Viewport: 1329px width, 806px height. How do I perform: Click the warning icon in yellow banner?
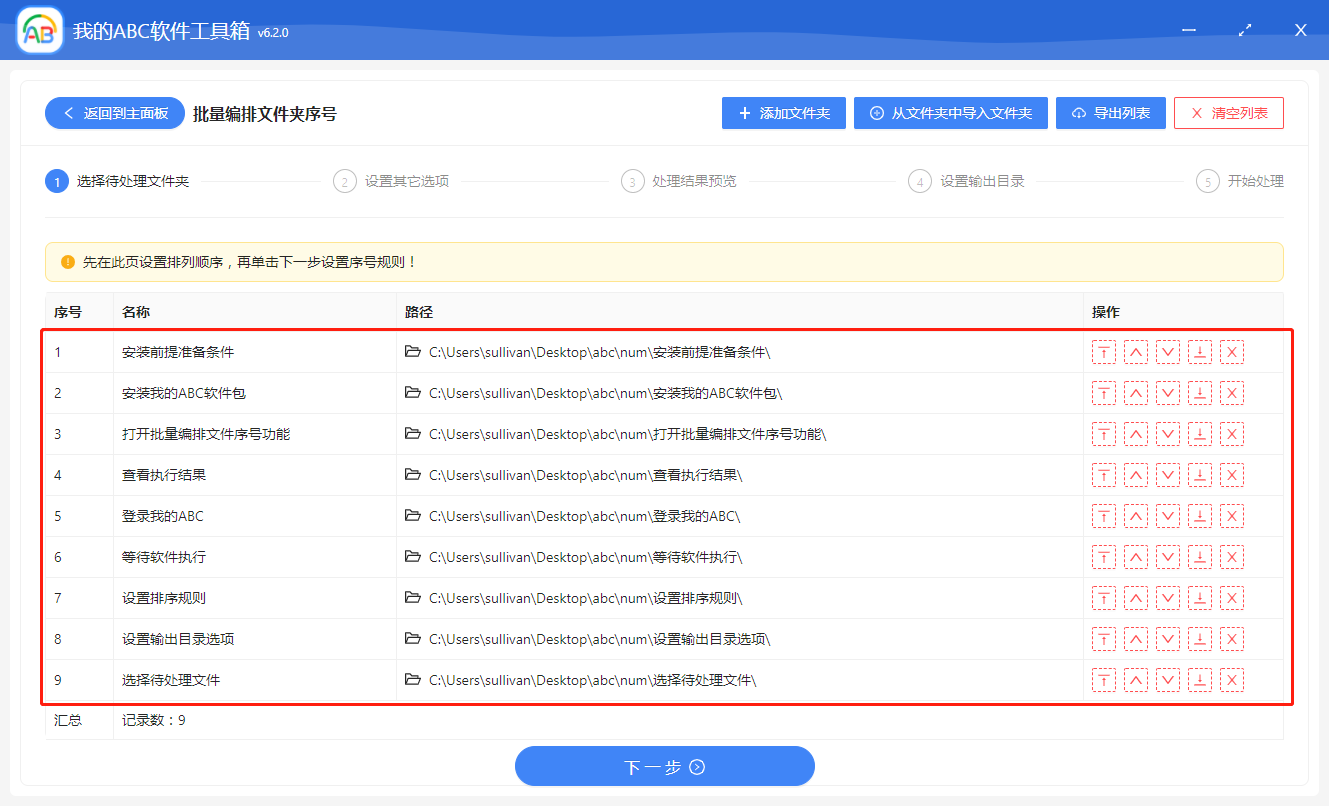[x=65, y=261]
